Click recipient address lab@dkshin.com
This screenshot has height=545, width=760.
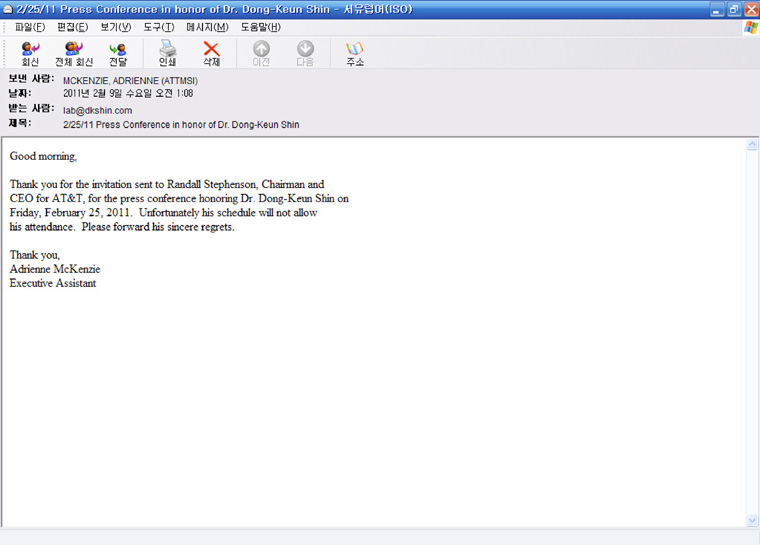[x=97, y=111]
